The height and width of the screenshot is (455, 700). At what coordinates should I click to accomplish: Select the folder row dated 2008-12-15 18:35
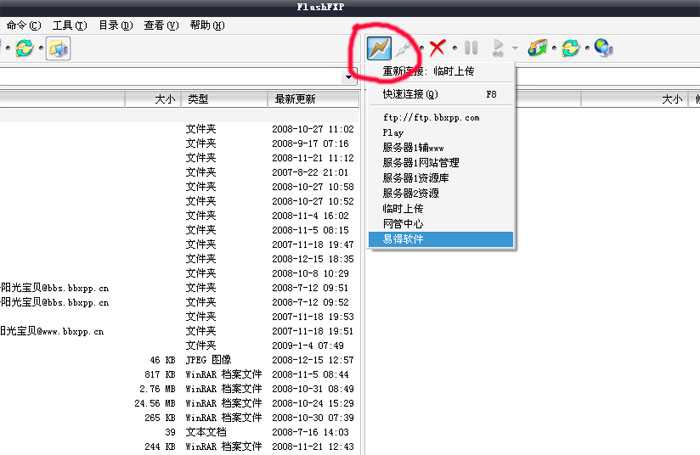179,259
